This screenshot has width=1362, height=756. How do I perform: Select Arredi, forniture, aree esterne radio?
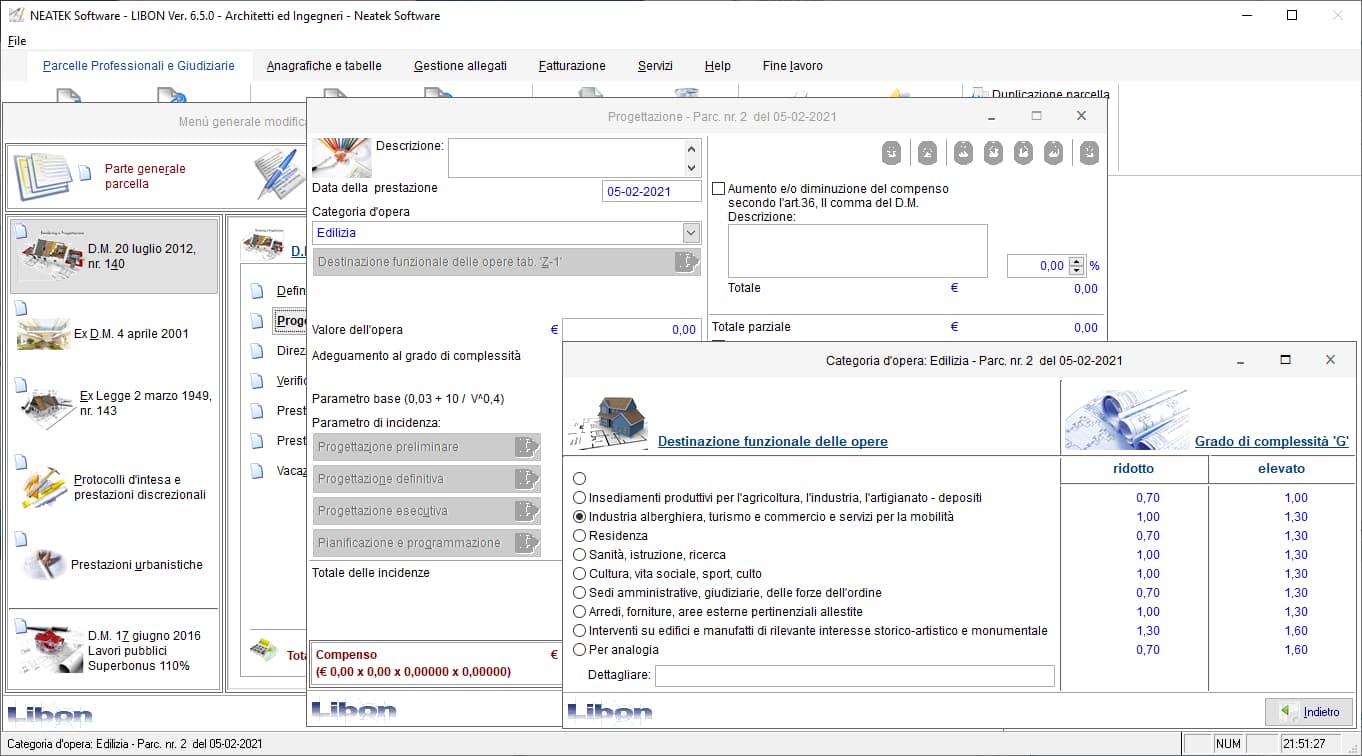(579, 612)
